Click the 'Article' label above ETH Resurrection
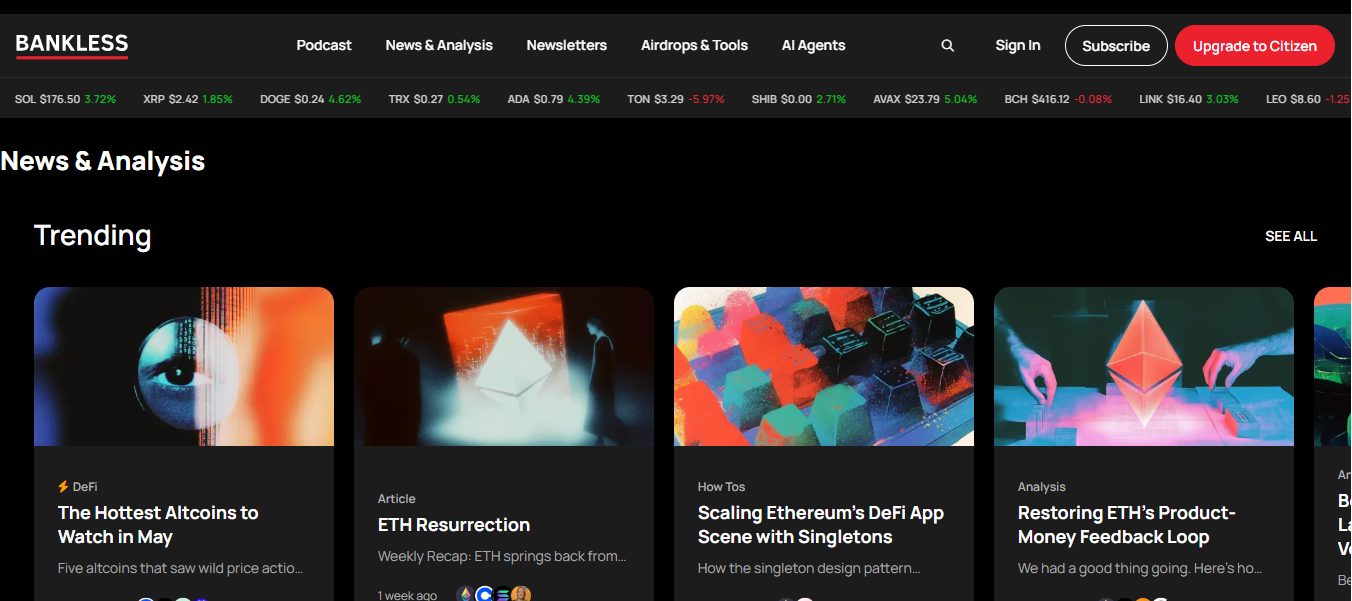Image resolution: width=1352 pixels, height=601 pixels. [397, 499]
